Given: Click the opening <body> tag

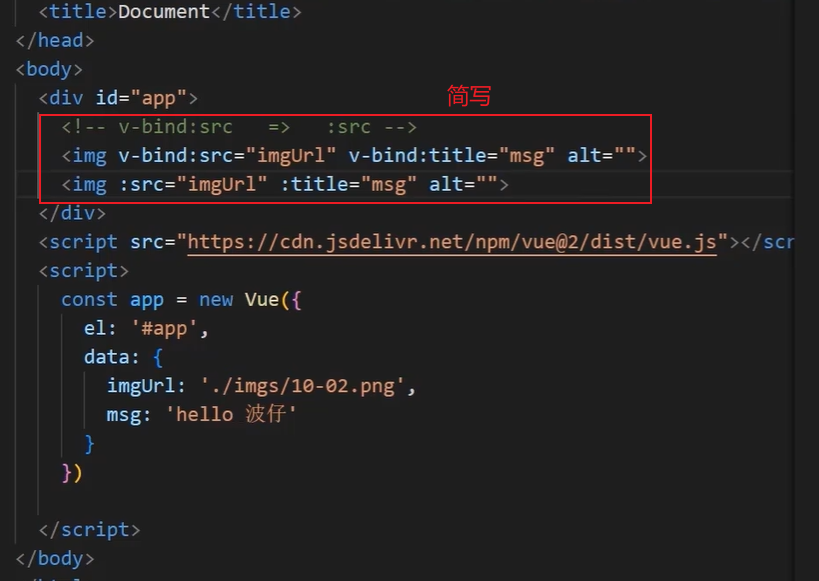Looking at the screenshot, I should (49, 69).
